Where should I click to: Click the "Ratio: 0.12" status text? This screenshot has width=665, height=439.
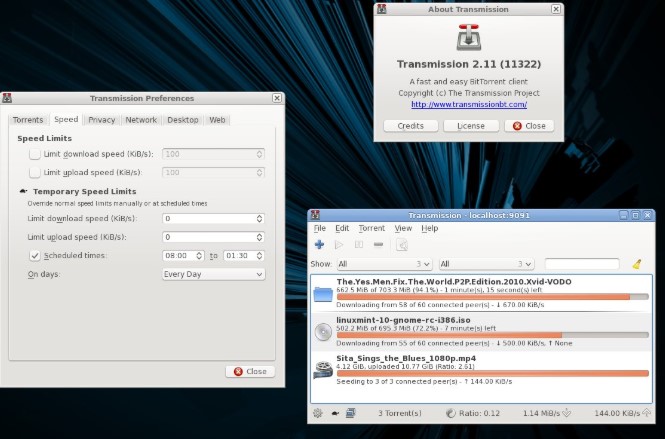(x=479, y=413)
